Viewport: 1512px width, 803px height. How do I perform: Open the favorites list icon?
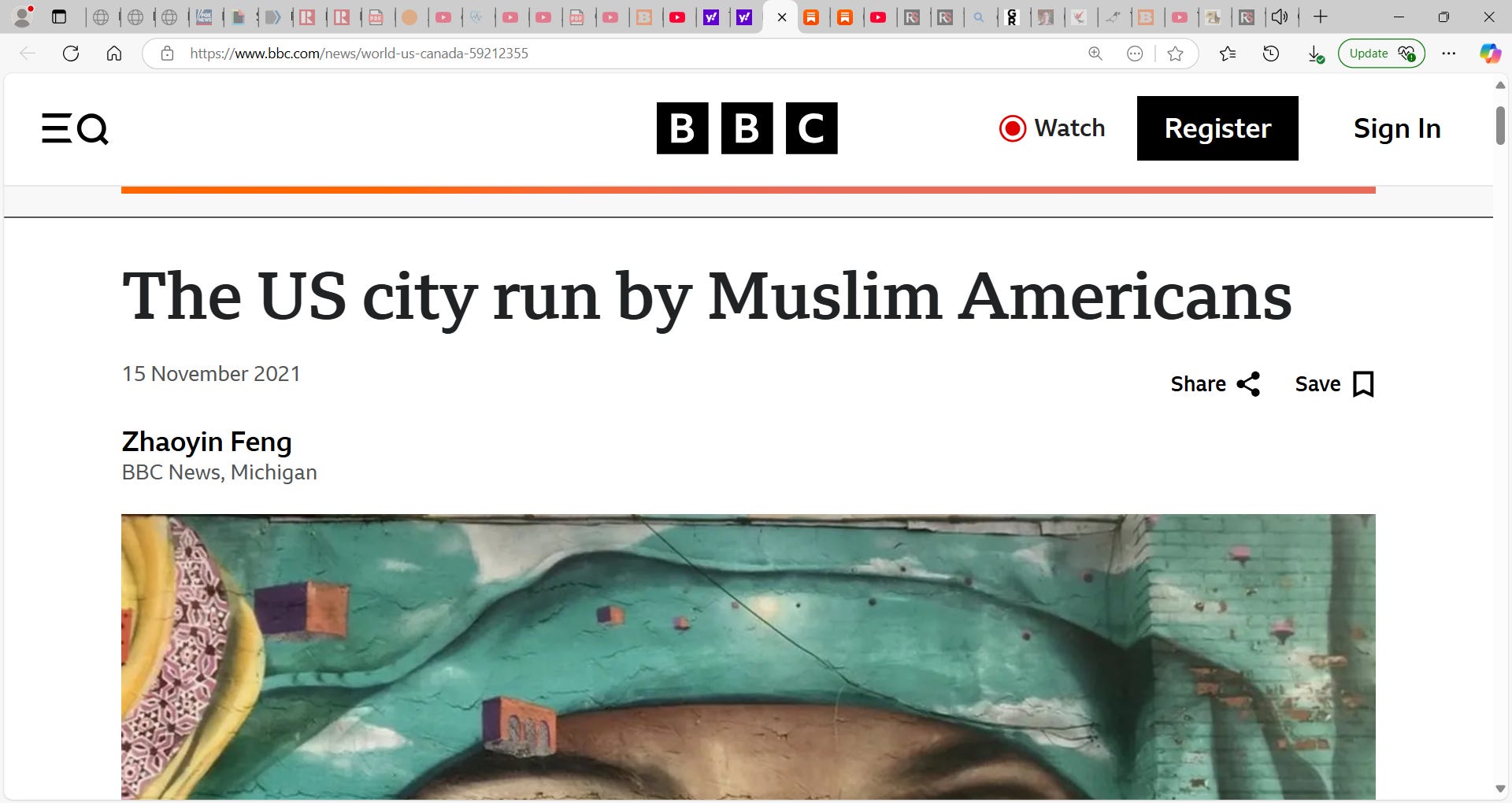point(1228,54)
